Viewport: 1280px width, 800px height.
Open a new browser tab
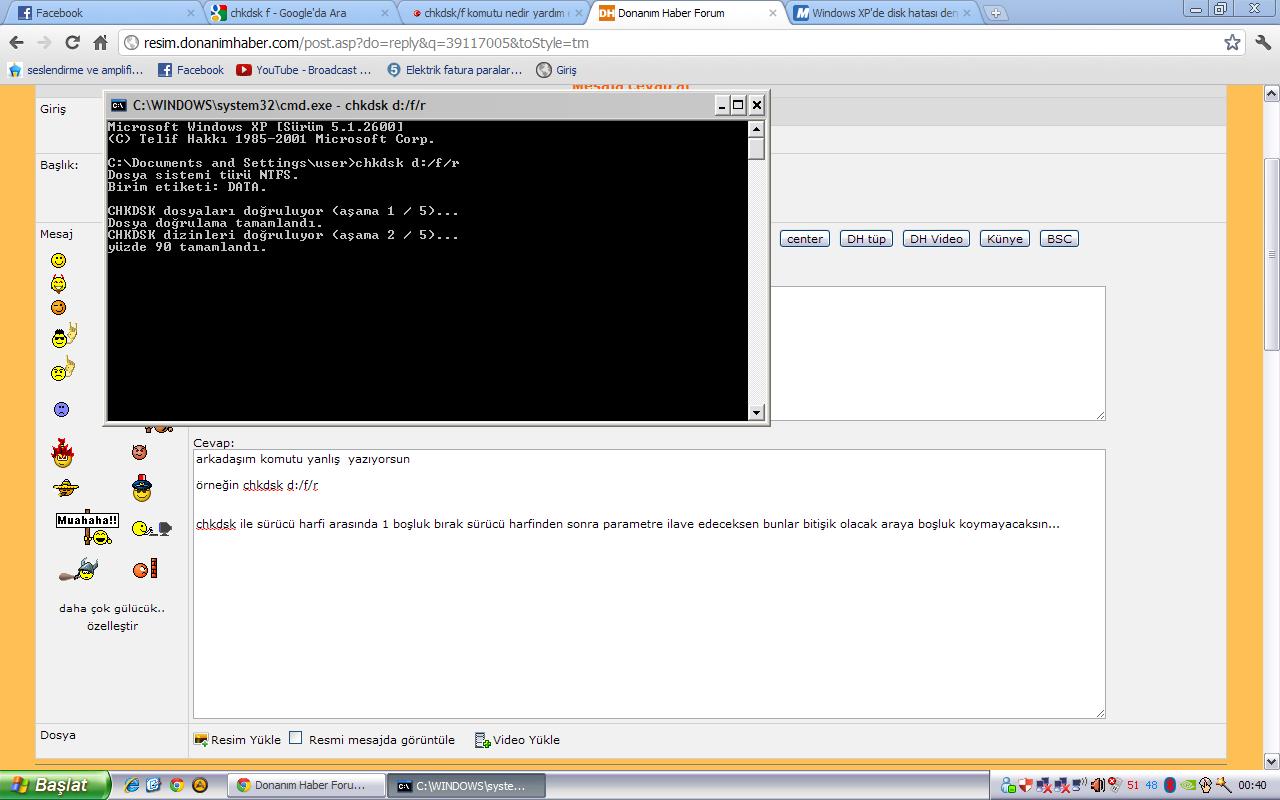(995, 13)
